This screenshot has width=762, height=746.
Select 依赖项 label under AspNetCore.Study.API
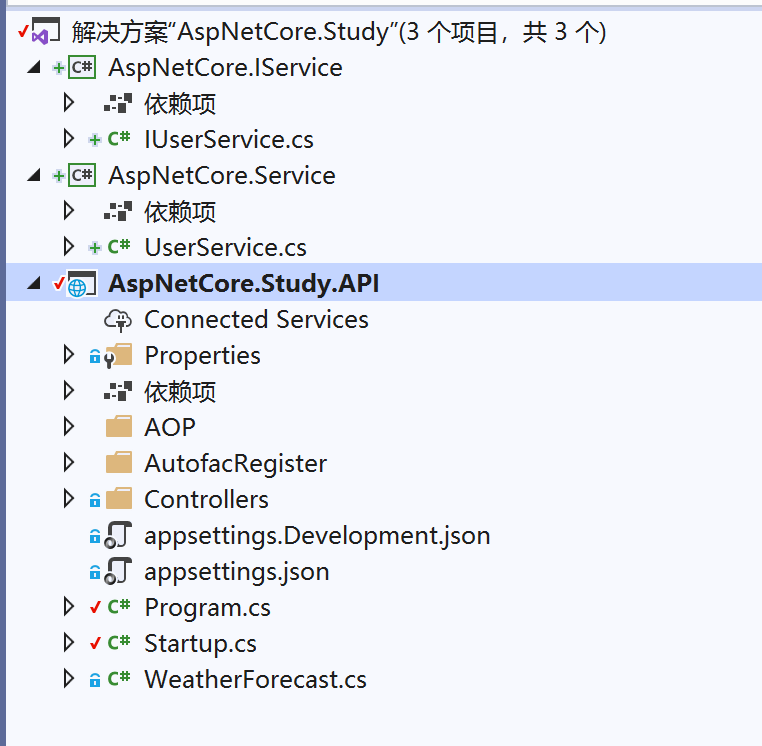click(180, 392)
